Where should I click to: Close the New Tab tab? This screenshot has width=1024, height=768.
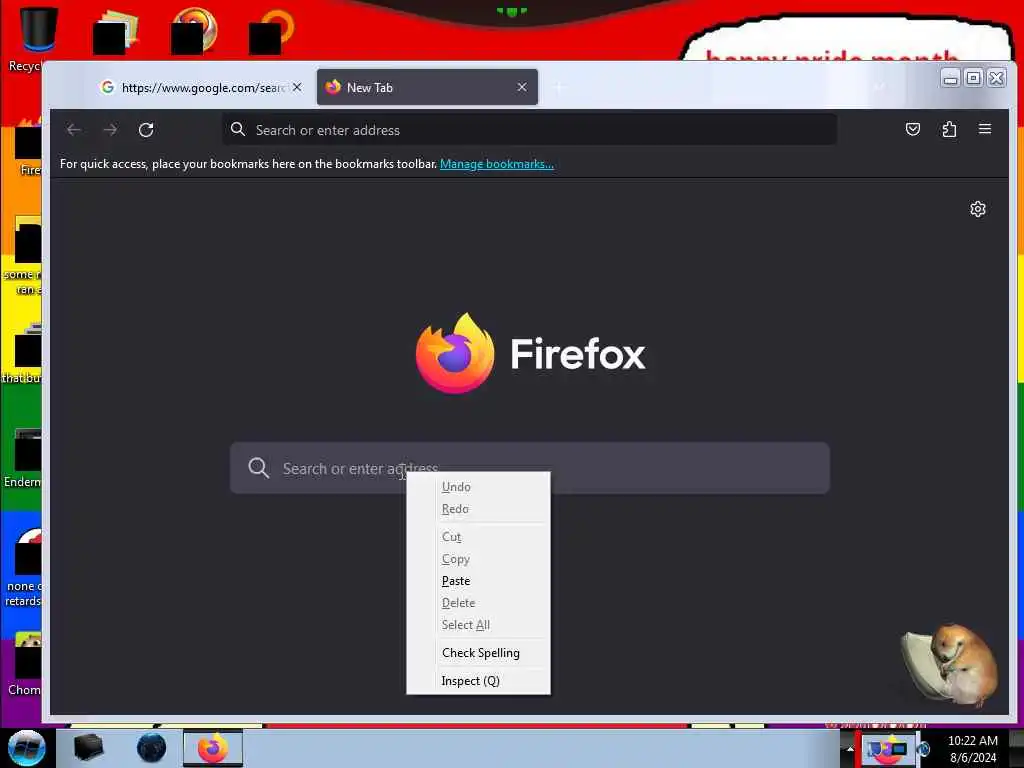tap(522, 87)
